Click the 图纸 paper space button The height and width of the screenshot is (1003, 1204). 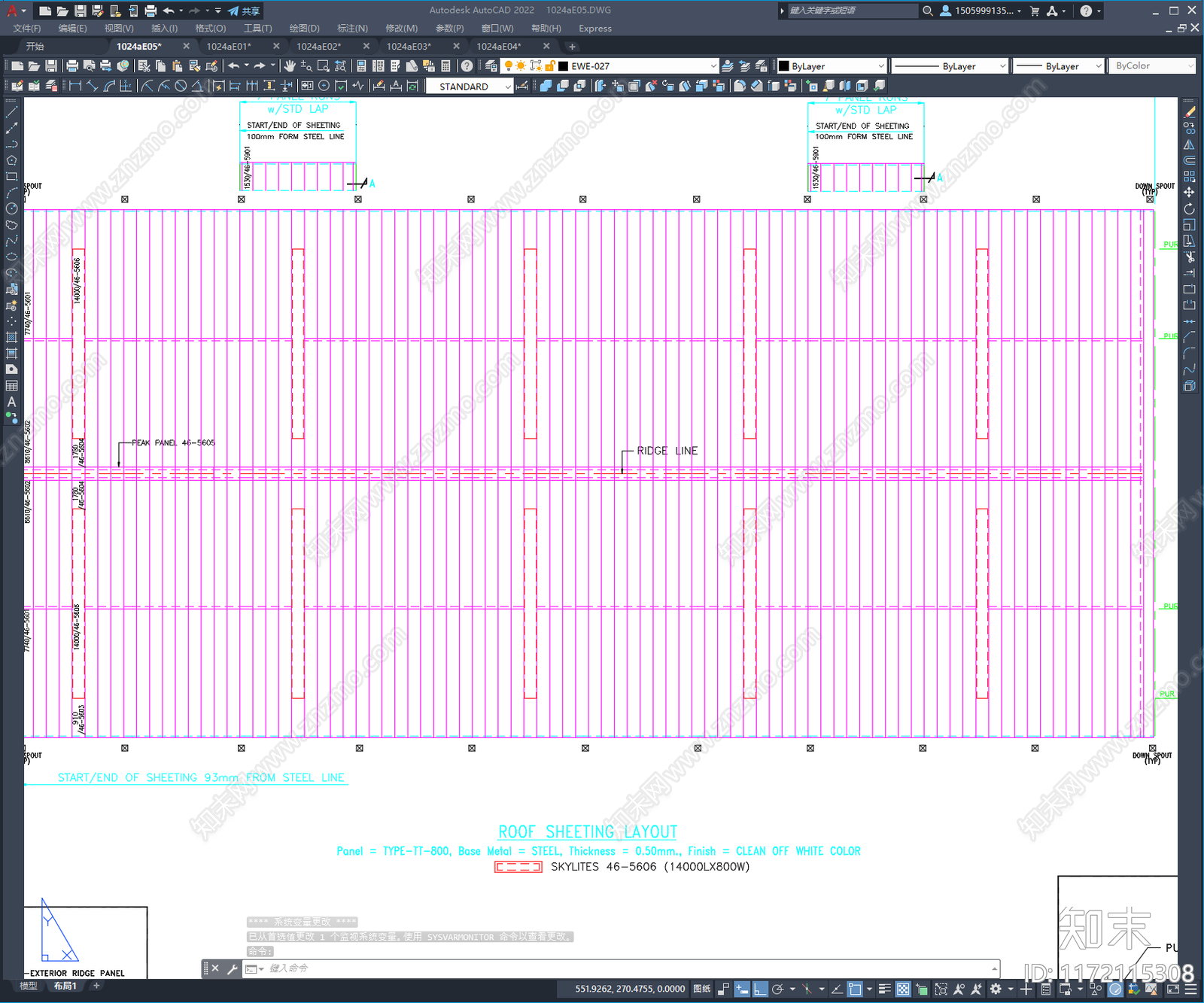click(701, 989)
